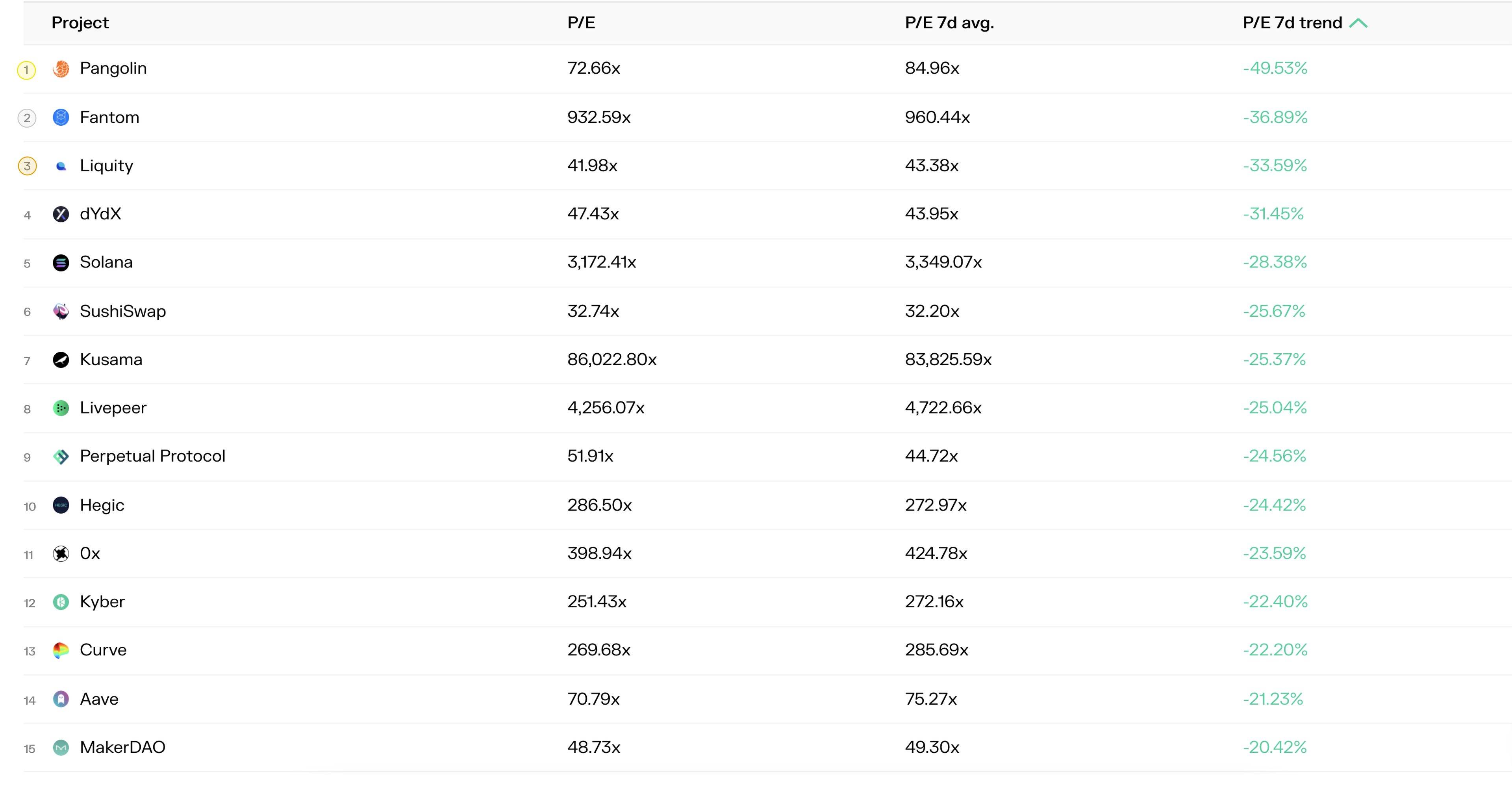The height and width of the screenshot is (785, 1512).
Task: Click the Kusama bird logo icon
Action: point(61,360)
